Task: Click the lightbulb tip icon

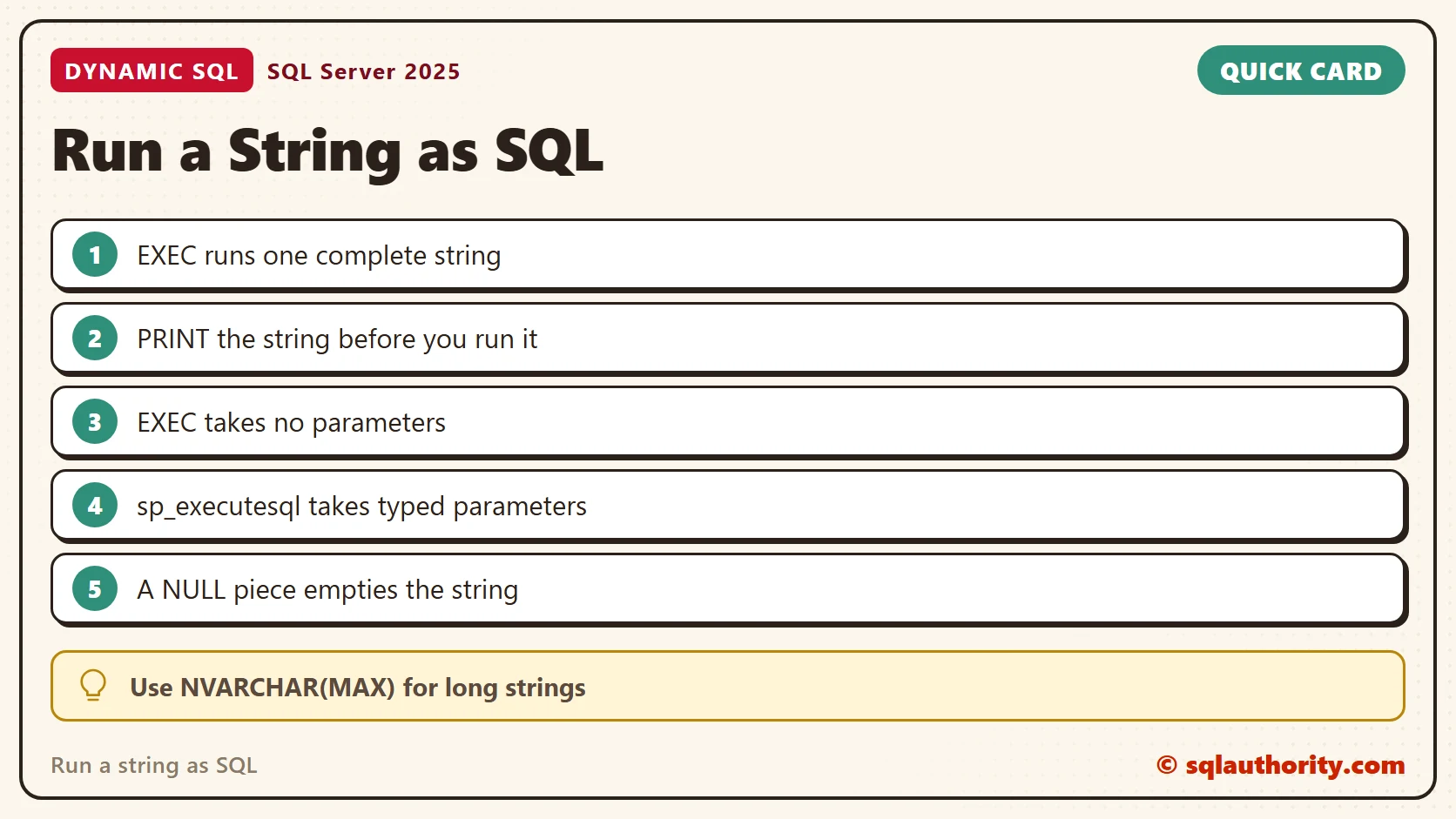Action: 93,686
